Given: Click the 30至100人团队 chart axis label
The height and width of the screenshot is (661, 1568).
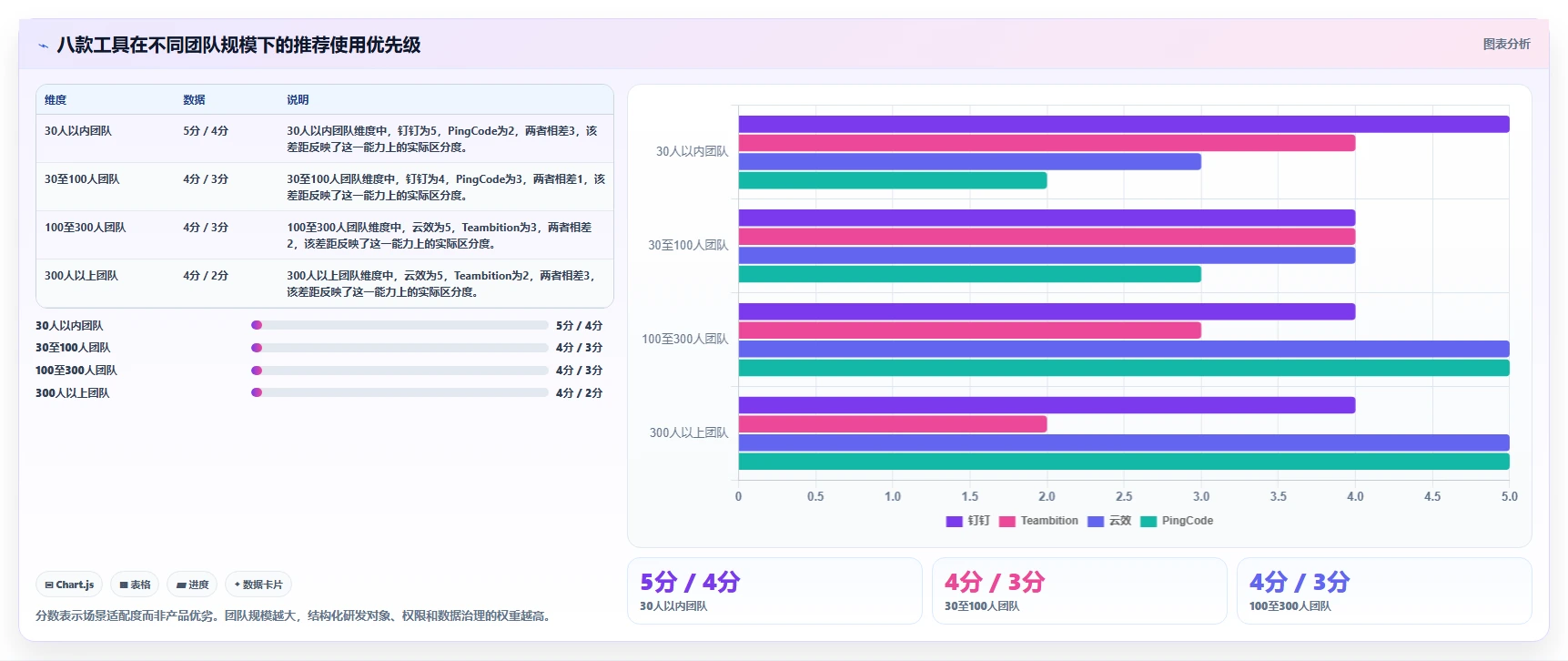Looking at the screenshot, I should pos(688,246).
